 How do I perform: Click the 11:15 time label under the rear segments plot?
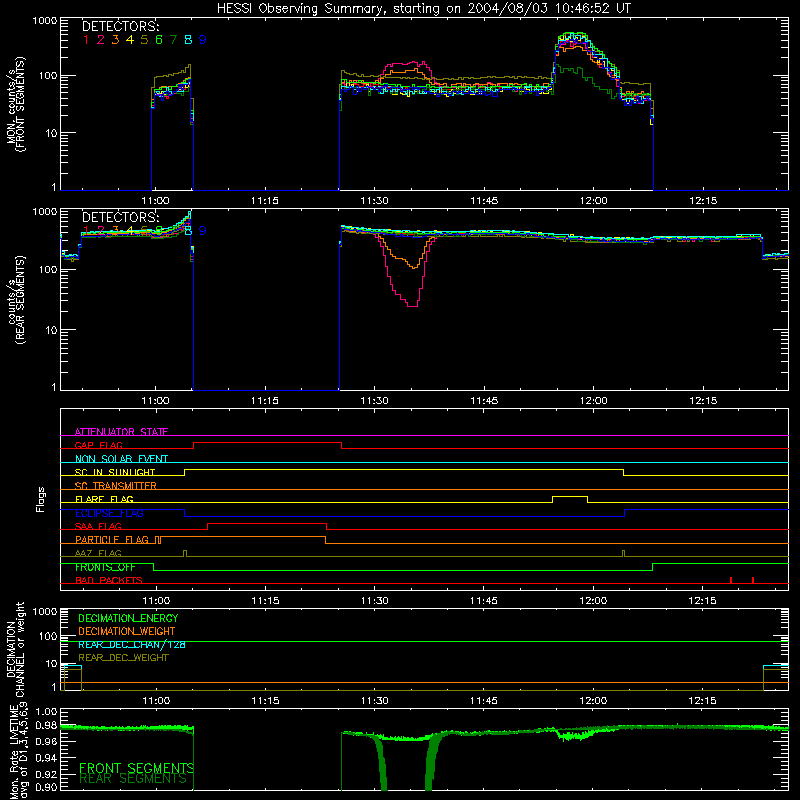tap(265, 401)
